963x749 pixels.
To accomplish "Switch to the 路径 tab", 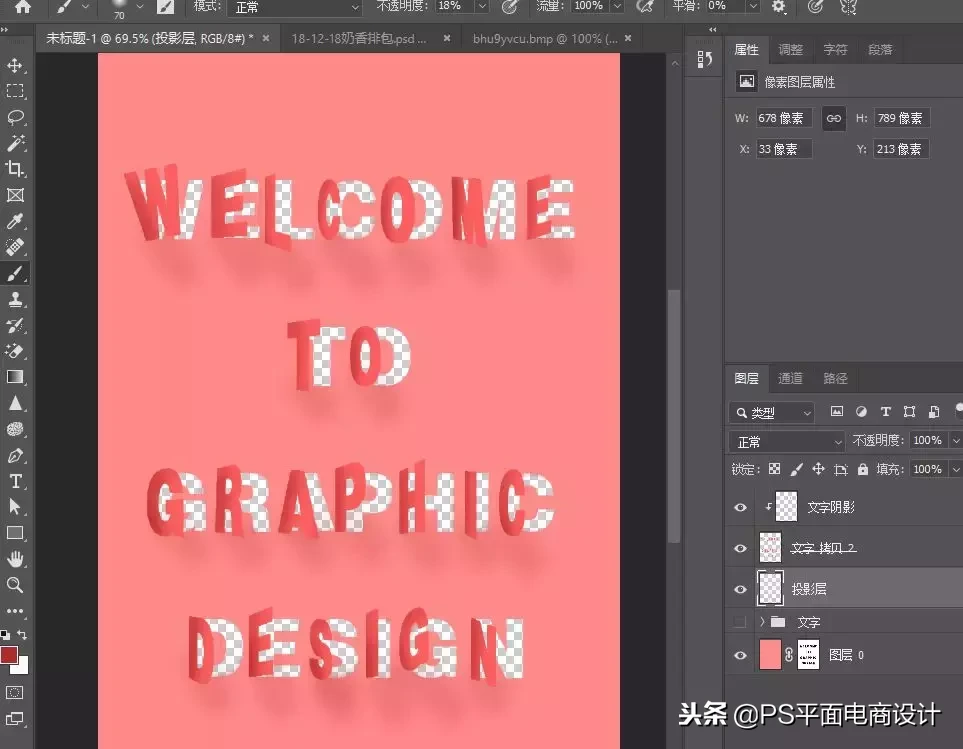I will tap(835, 379).
